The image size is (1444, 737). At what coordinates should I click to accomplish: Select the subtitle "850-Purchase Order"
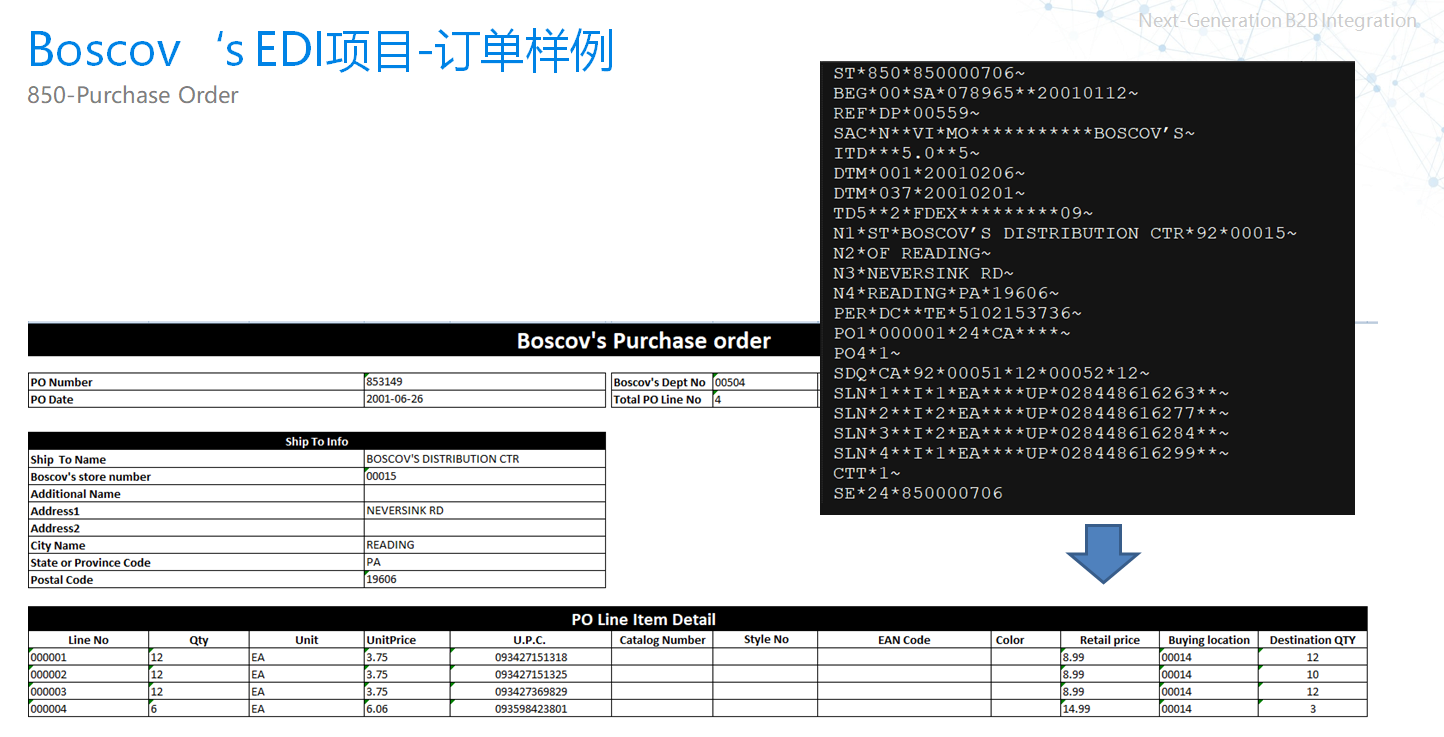pyautogui.click(x=133, y=96)
